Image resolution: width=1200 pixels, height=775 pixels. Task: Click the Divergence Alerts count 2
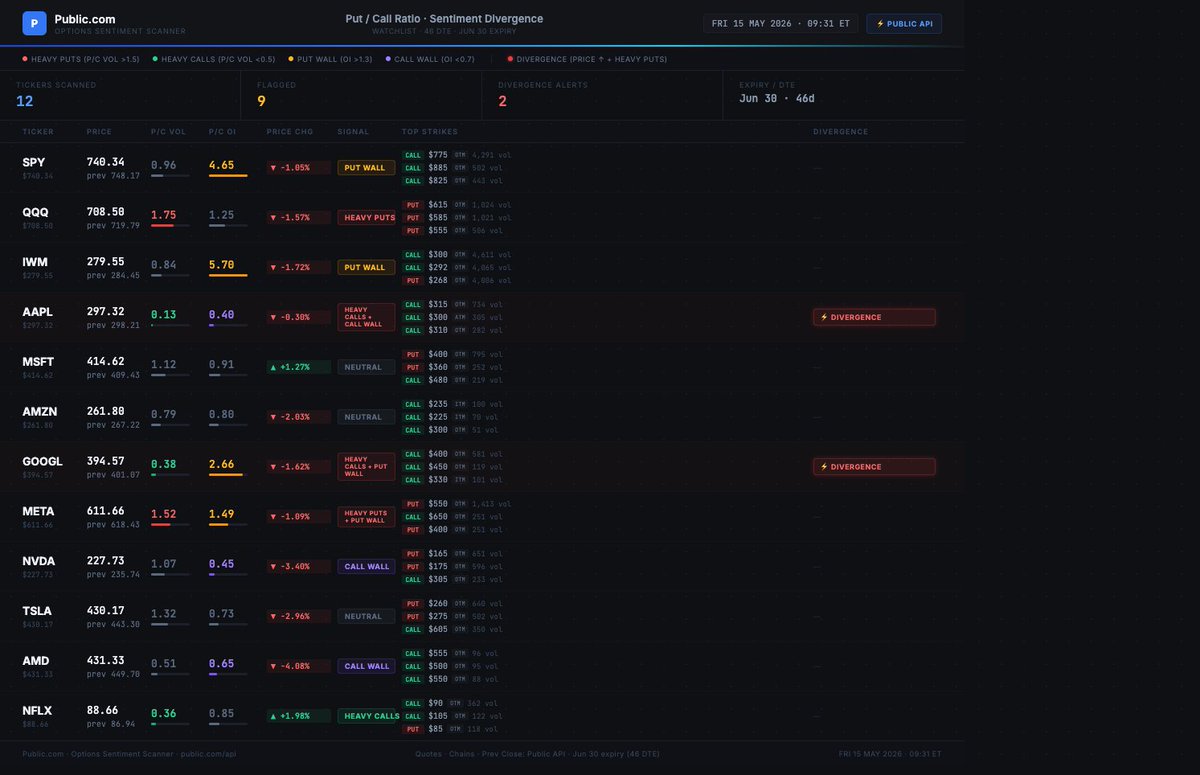[502, 101]
